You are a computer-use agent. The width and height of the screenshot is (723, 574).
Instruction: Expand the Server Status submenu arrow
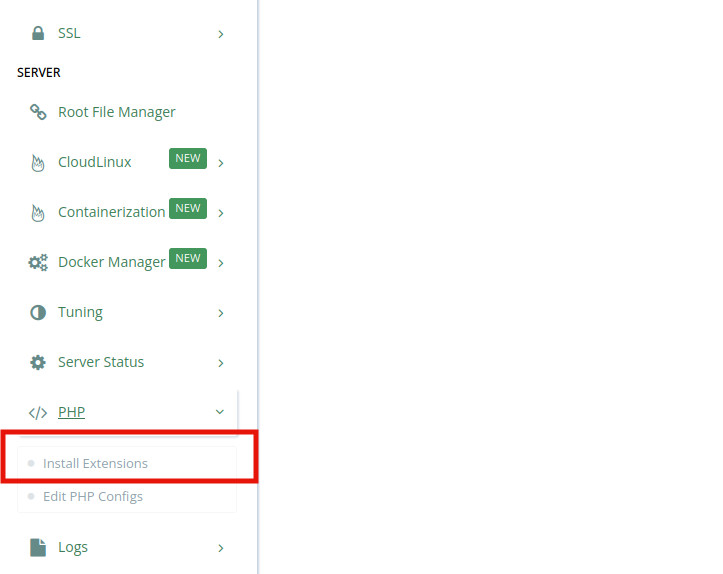221,363
